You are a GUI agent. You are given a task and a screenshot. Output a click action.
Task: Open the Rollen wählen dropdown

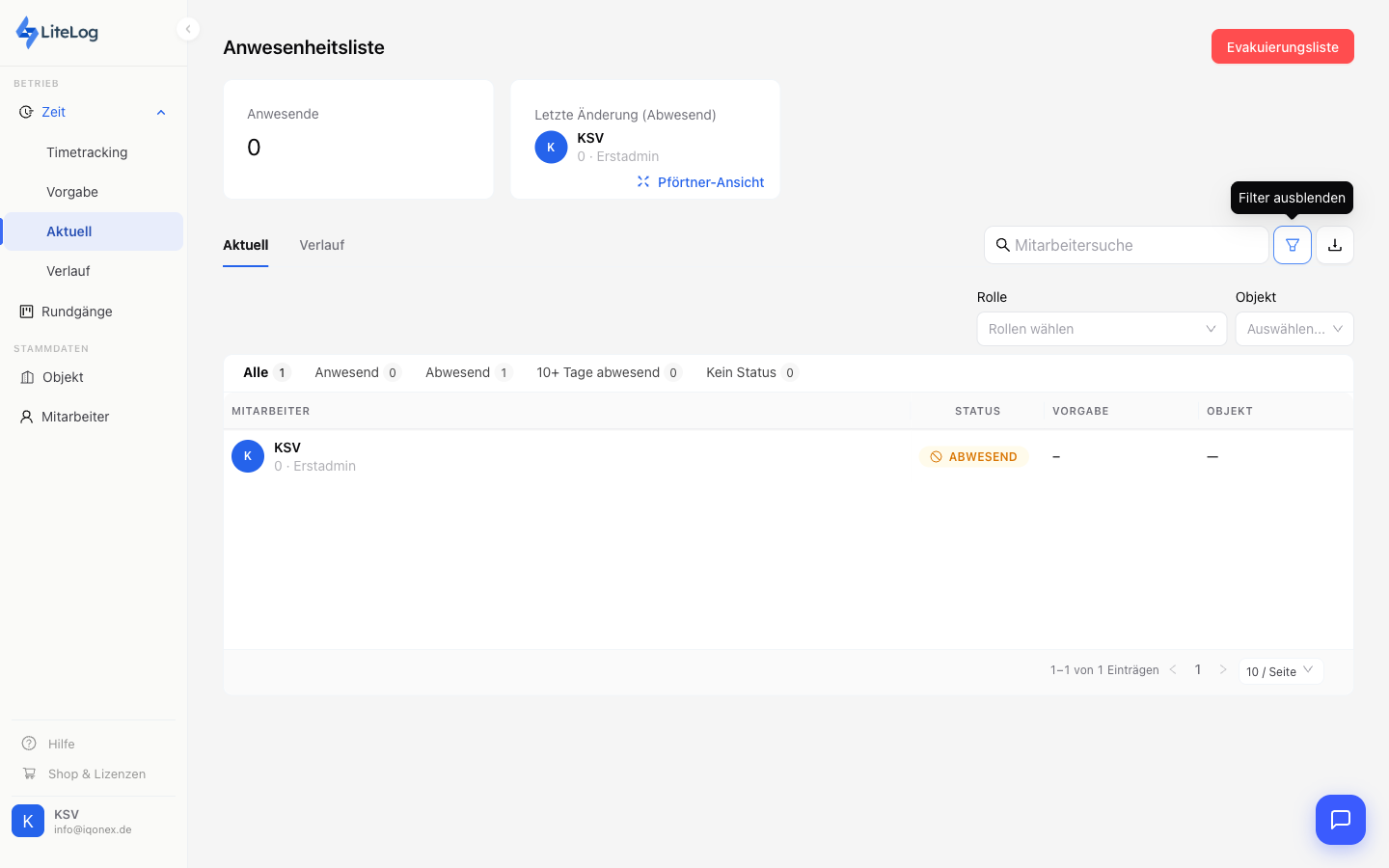pos(1101,329)
